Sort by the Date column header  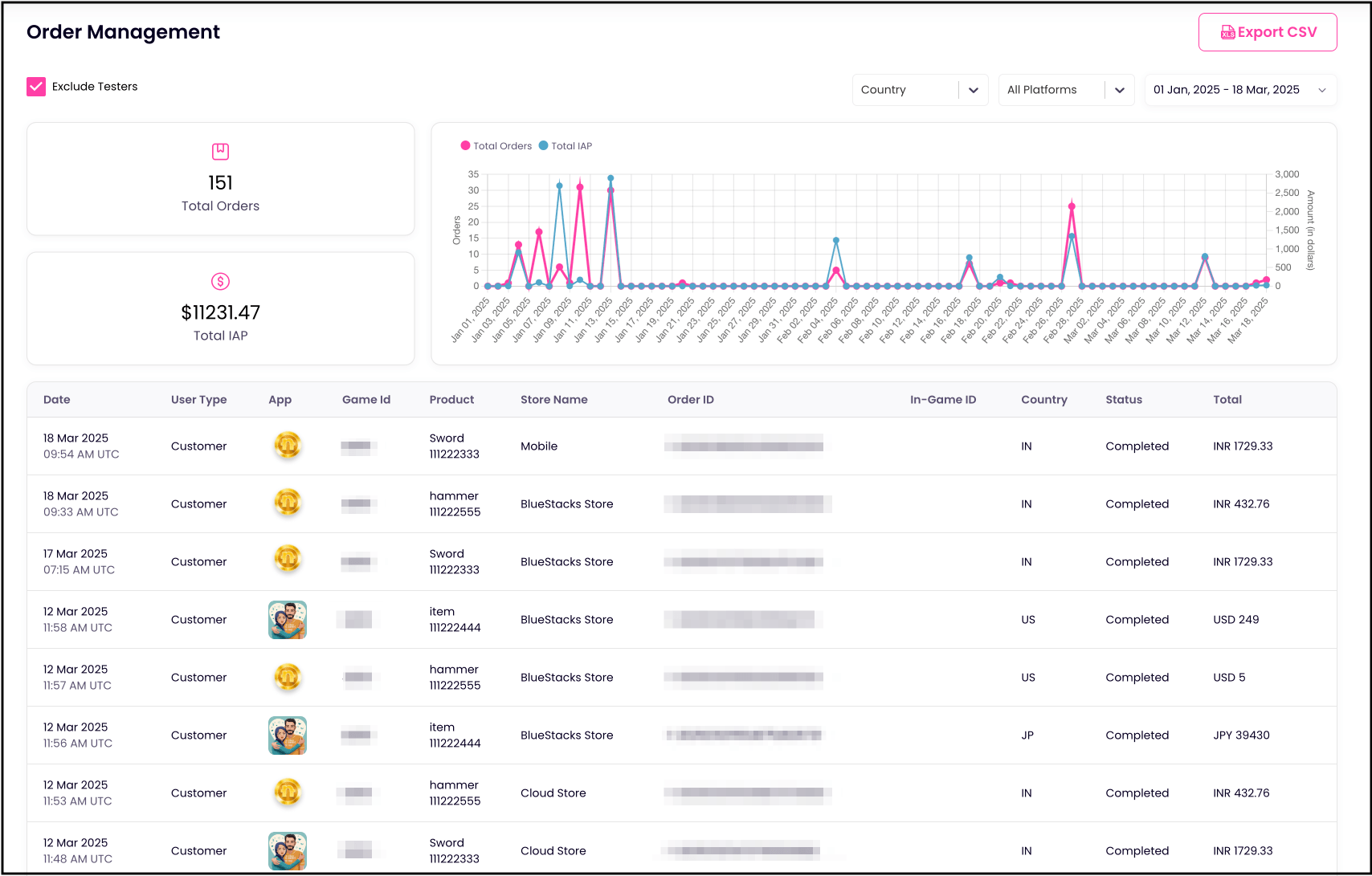pos(57,400)
